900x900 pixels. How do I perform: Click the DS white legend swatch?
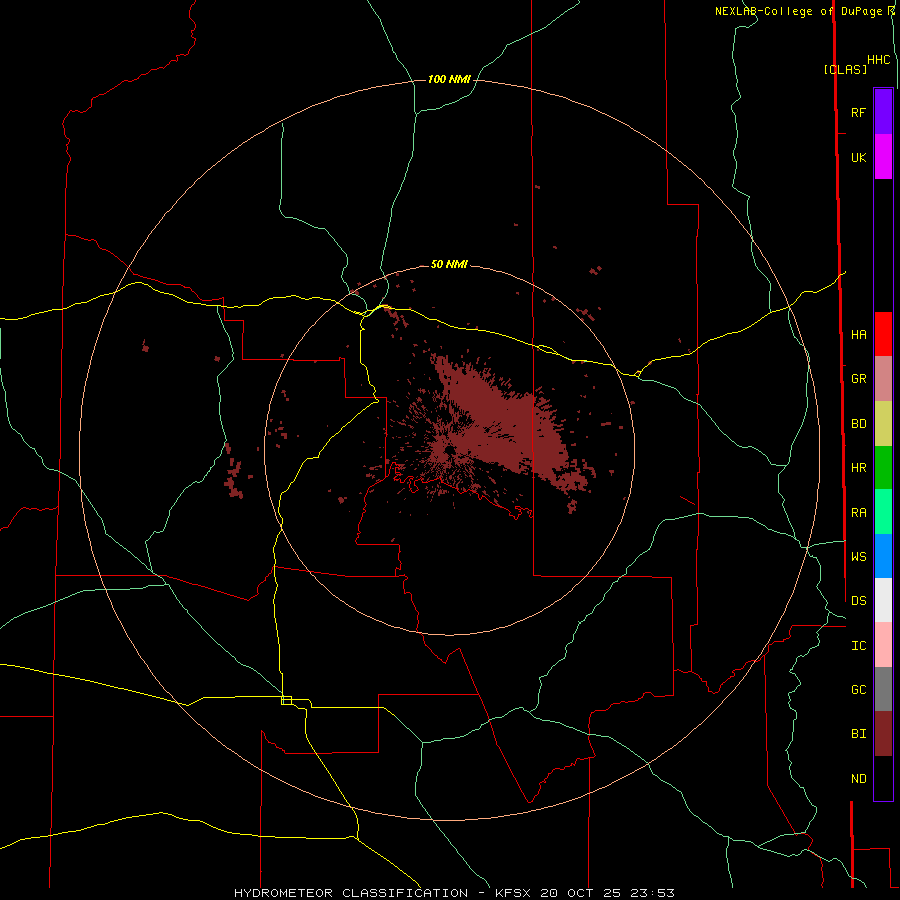click(883, 600)
